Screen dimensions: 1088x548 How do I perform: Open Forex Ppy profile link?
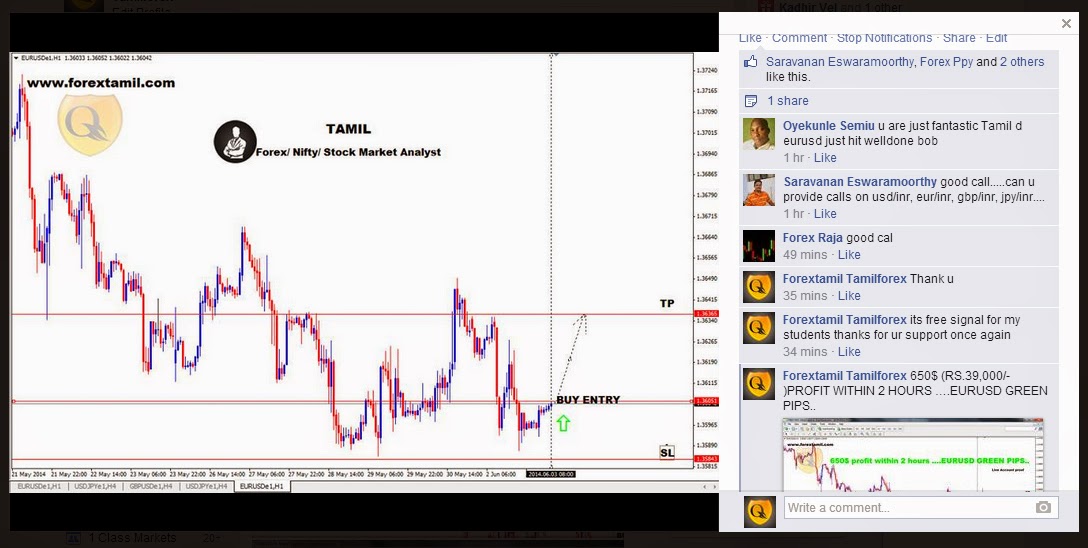pos(946,62)
